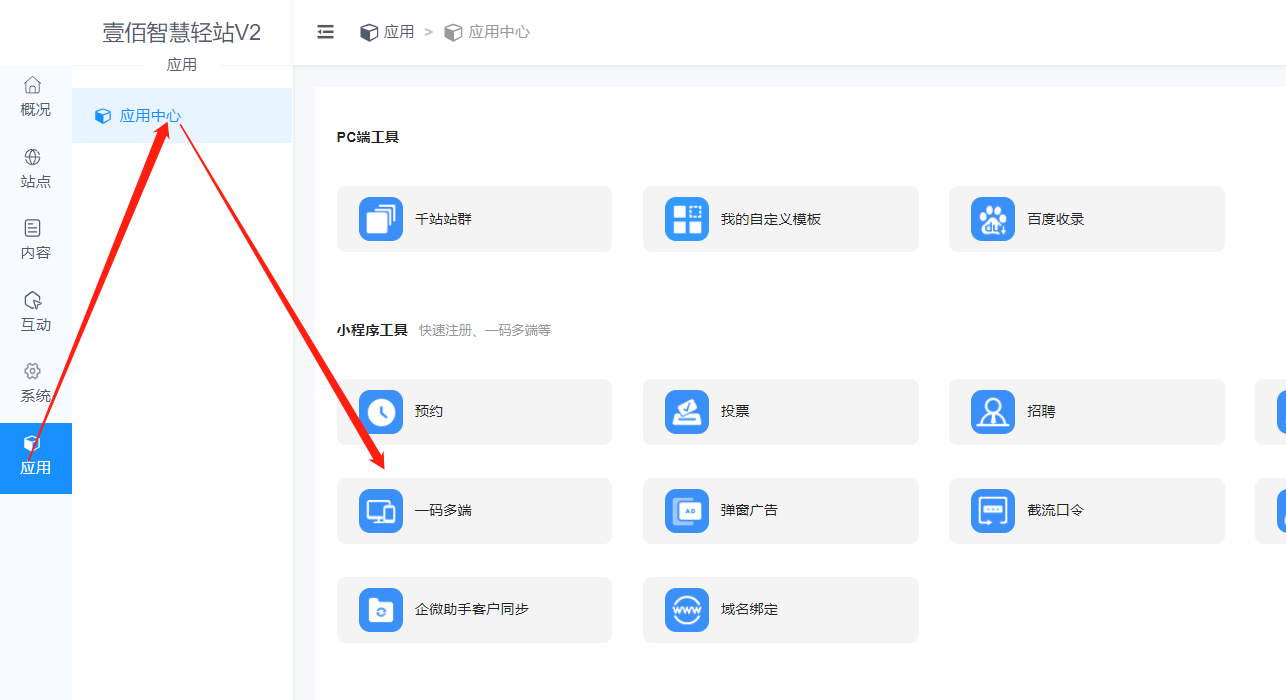Click the 我的自定义模板 grid icon
This screenshot has width=1286, height=700.
(687, 219)
